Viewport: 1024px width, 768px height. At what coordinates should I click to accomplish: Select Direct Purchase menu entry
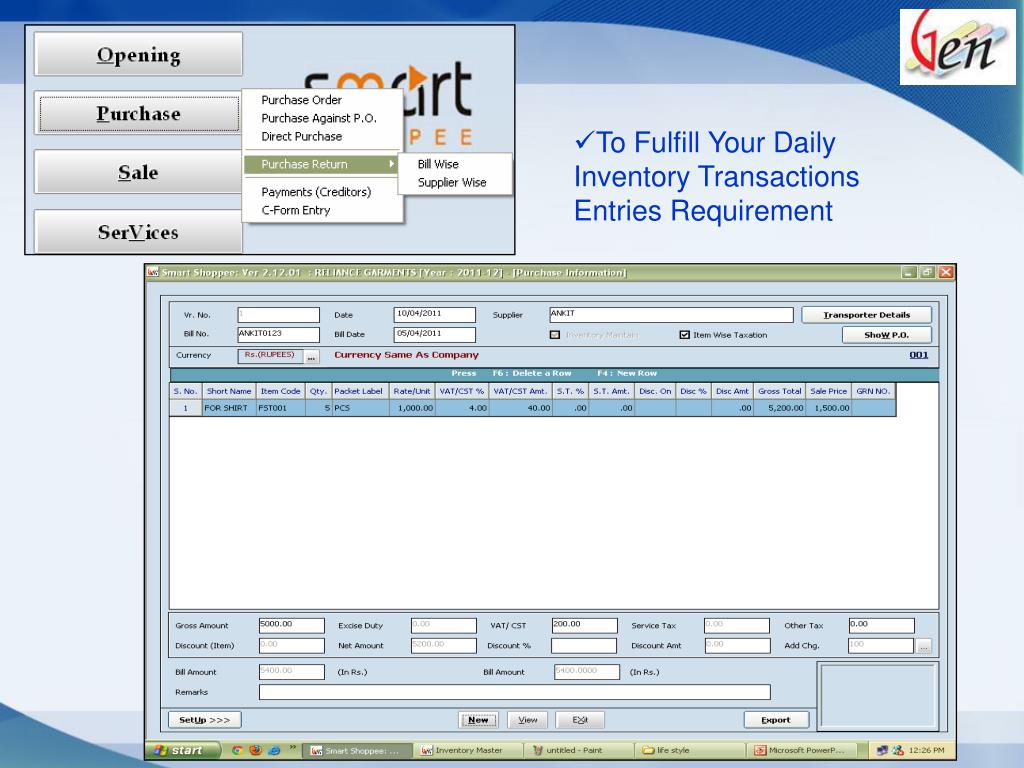point(301,136)
